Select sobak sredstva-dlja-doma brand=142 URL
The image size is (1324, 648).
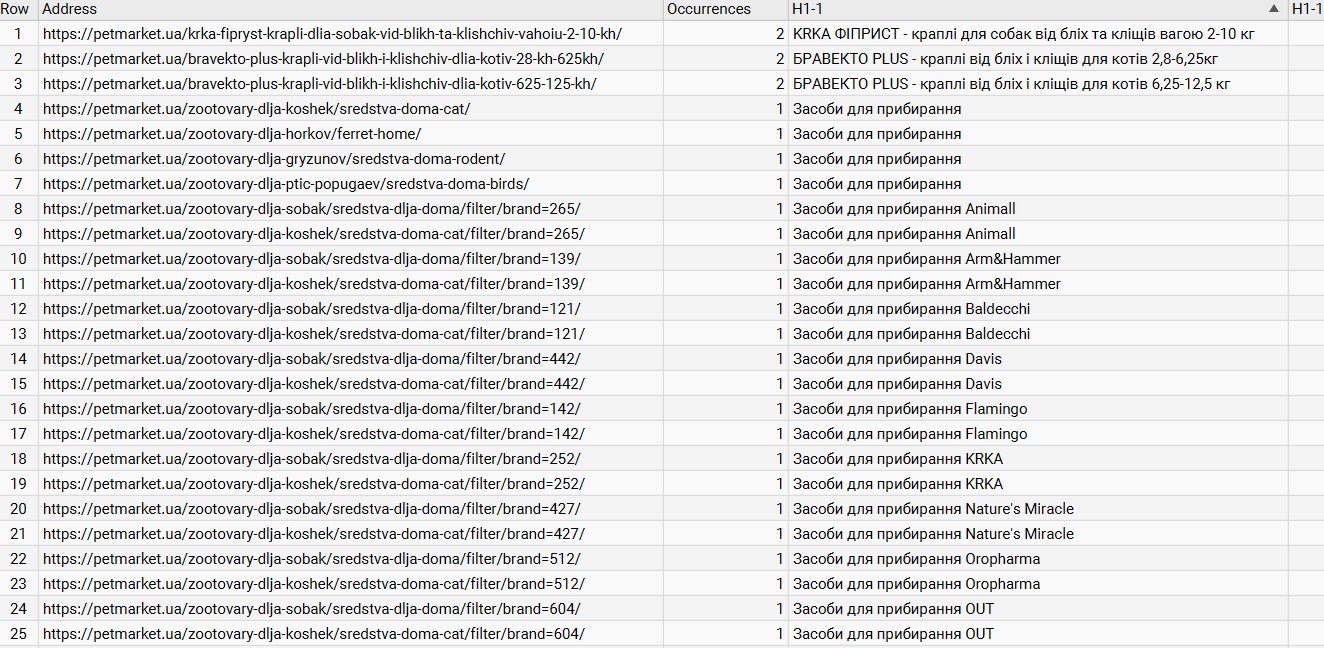(350, 408)
